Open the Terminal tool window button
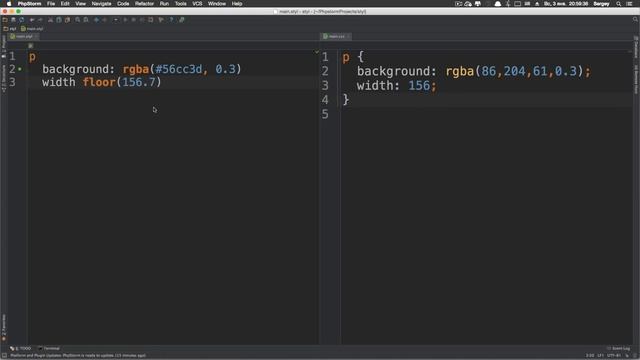Viewport: 640px width, 360px height. (49, 348)
